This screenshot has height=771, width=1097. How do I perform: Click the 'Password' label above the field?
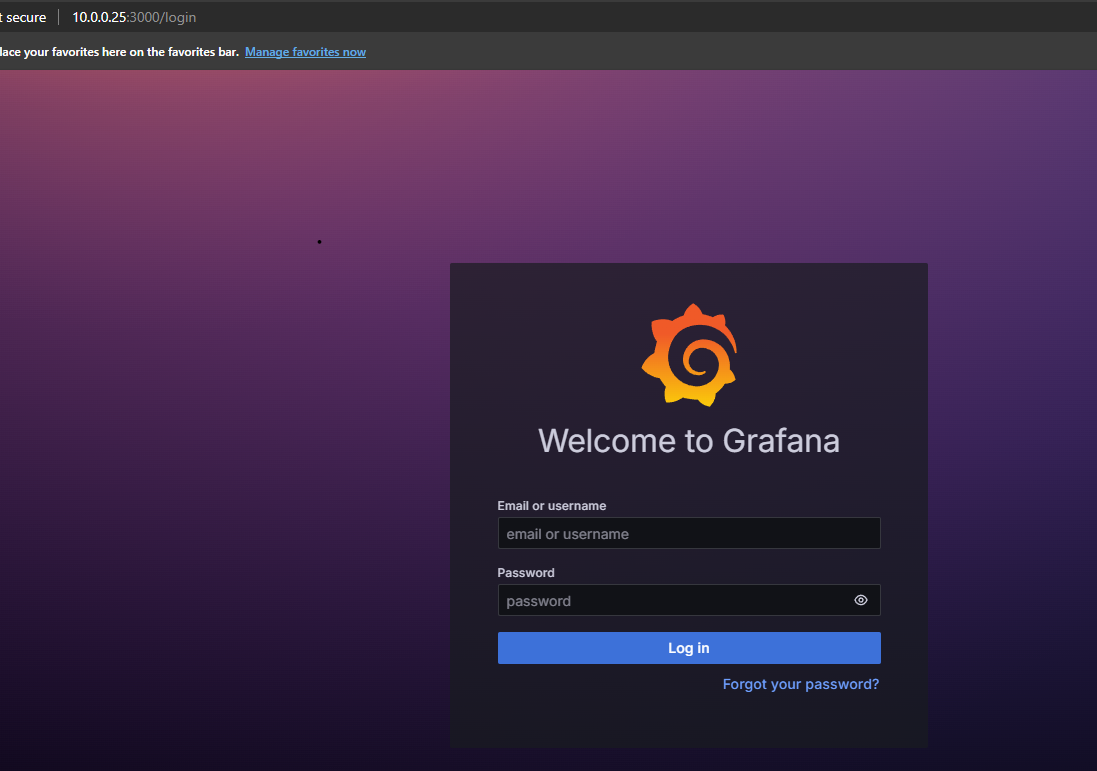(525, 573)
